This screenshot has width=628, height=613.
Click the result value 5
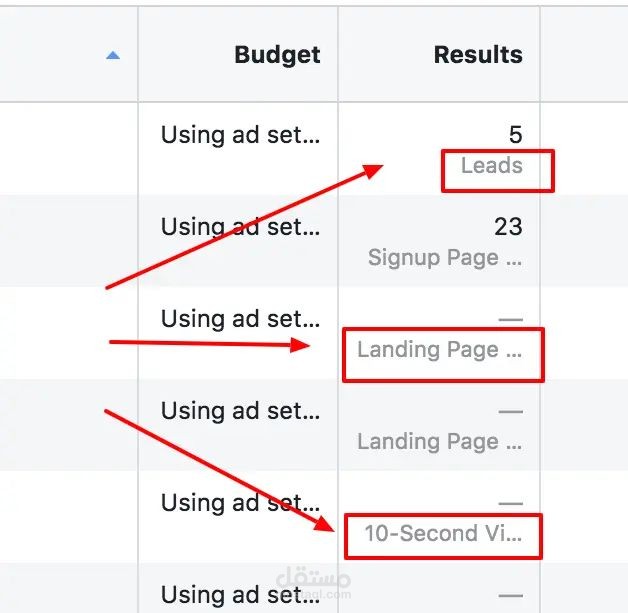515,135
